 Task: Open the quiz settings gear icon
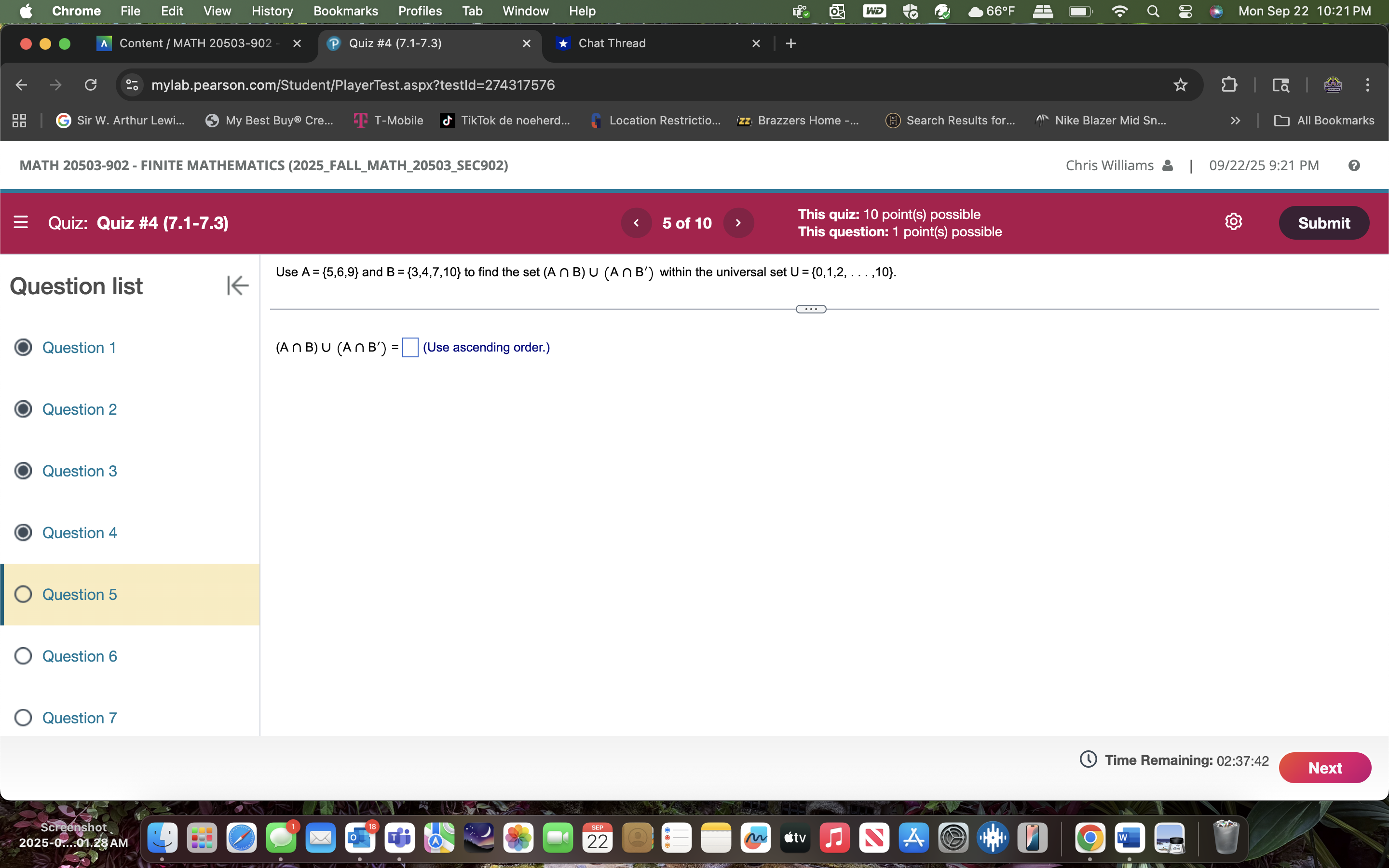pyautogui.click(x=1233, y=222)
